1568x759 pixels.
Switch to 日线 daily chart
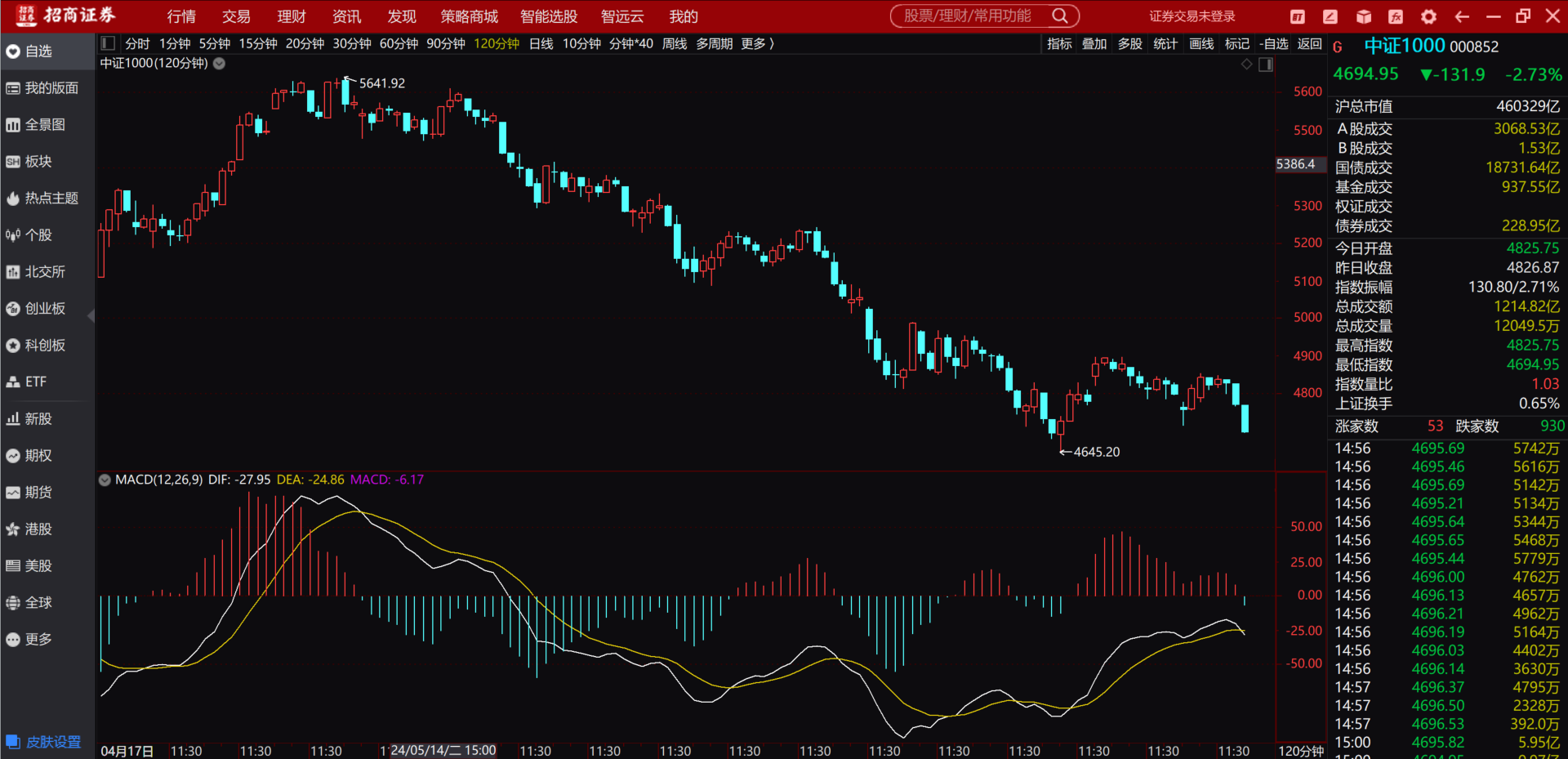click(541, 43)
